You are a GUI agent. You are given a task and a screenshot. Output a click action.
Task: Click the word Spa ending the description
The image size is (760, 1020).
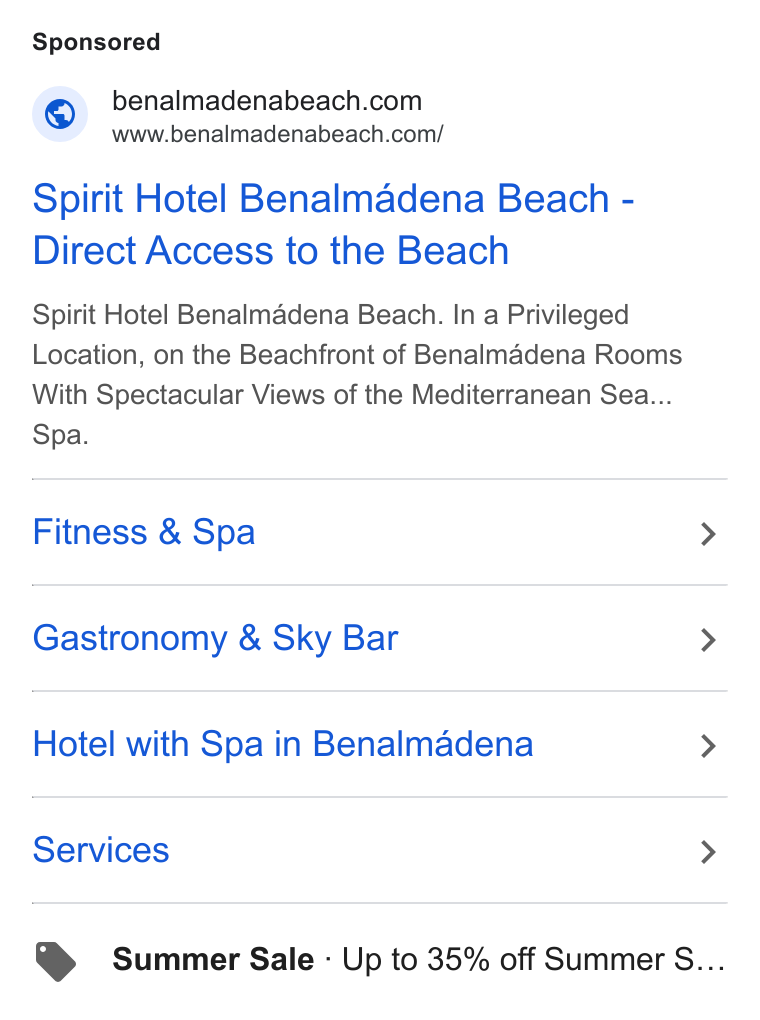[x=61, y=435]
